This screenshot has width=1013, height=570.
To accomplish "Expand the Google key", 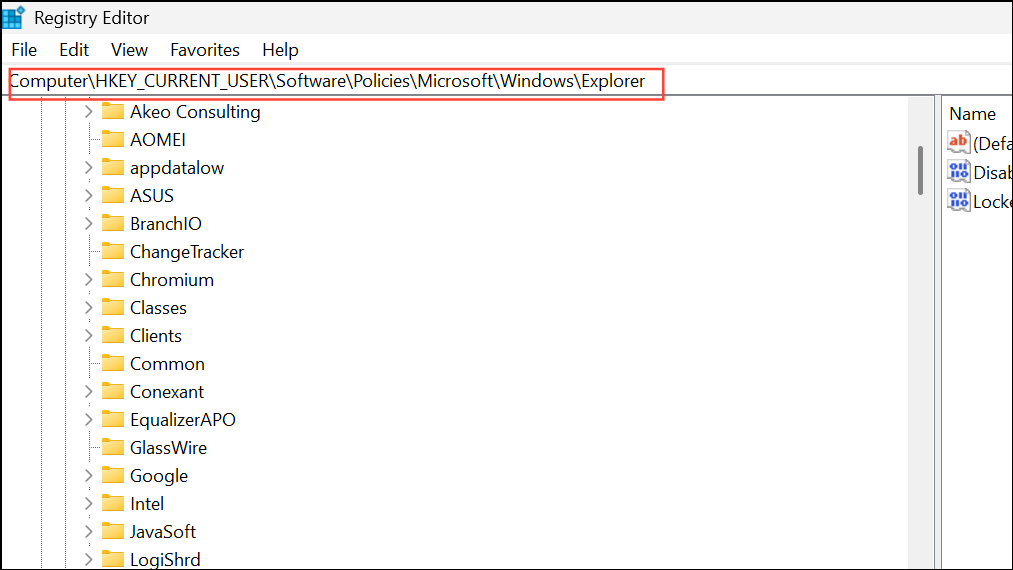I will coord(89,476).
